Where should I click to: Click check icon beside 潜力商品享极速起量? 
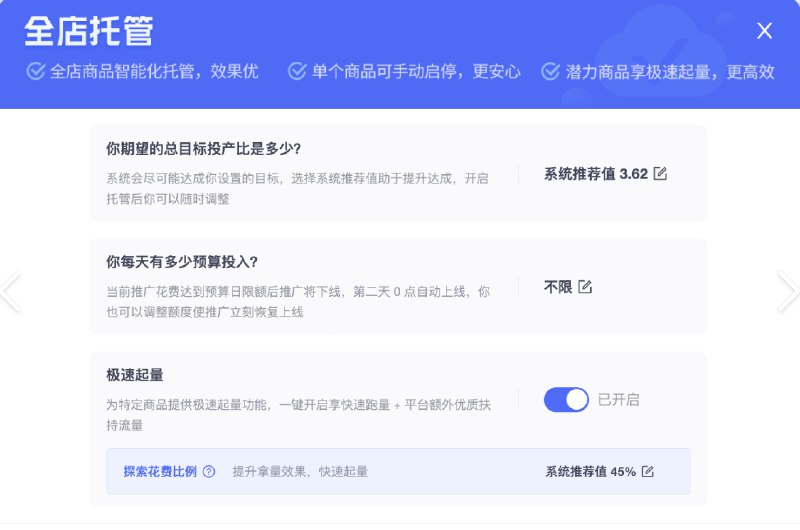pos(551,71)
